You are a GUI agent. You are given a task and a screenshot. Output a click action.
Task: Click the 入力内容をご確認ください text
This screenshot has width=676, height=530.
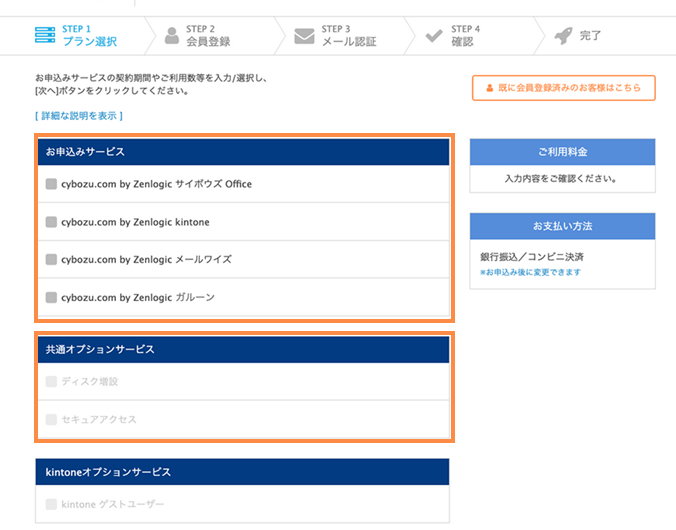point(560,179)
